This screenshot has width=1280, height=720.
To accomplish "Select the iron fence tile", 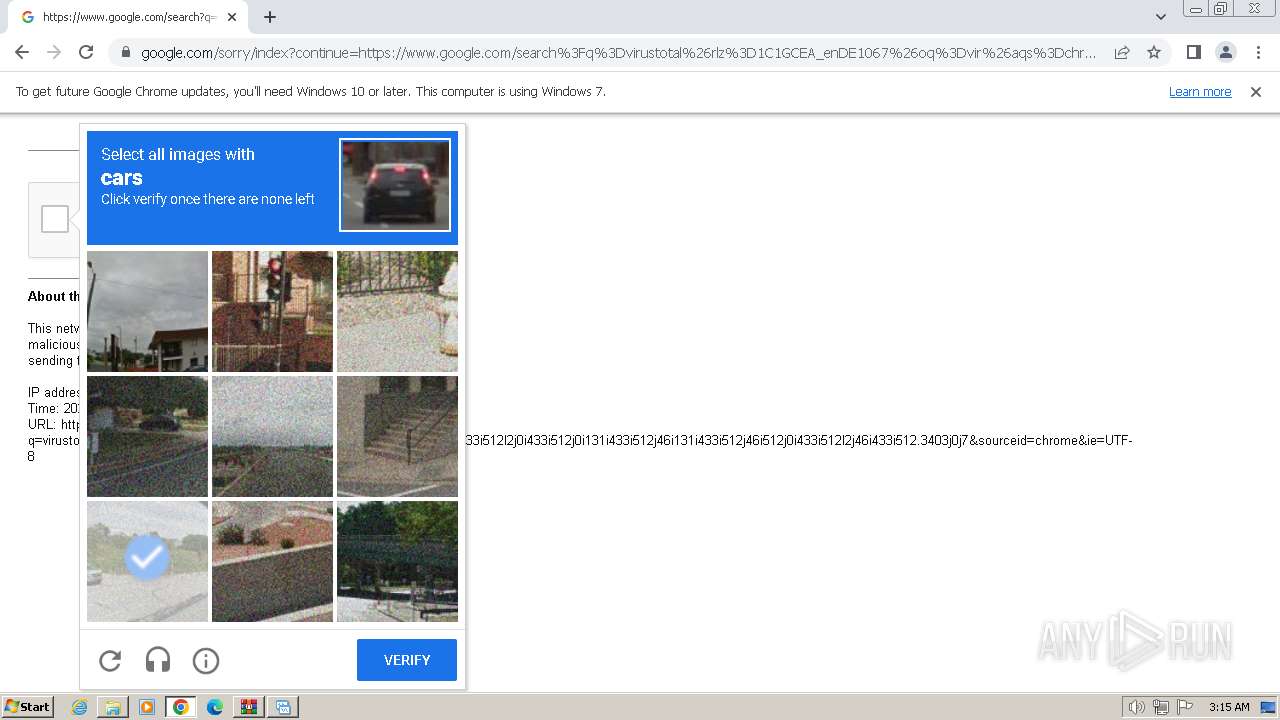I will 397,311.
